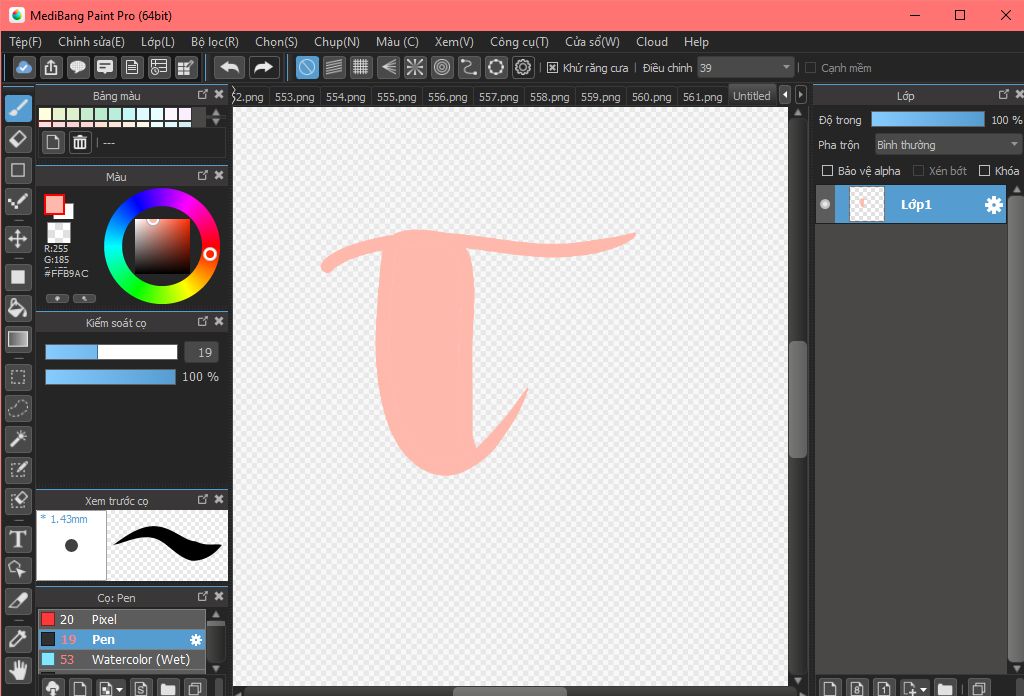Click the Lớp1 layer thumbnail
Viewport: 1024px width, 696px height.
coord(867,204)
